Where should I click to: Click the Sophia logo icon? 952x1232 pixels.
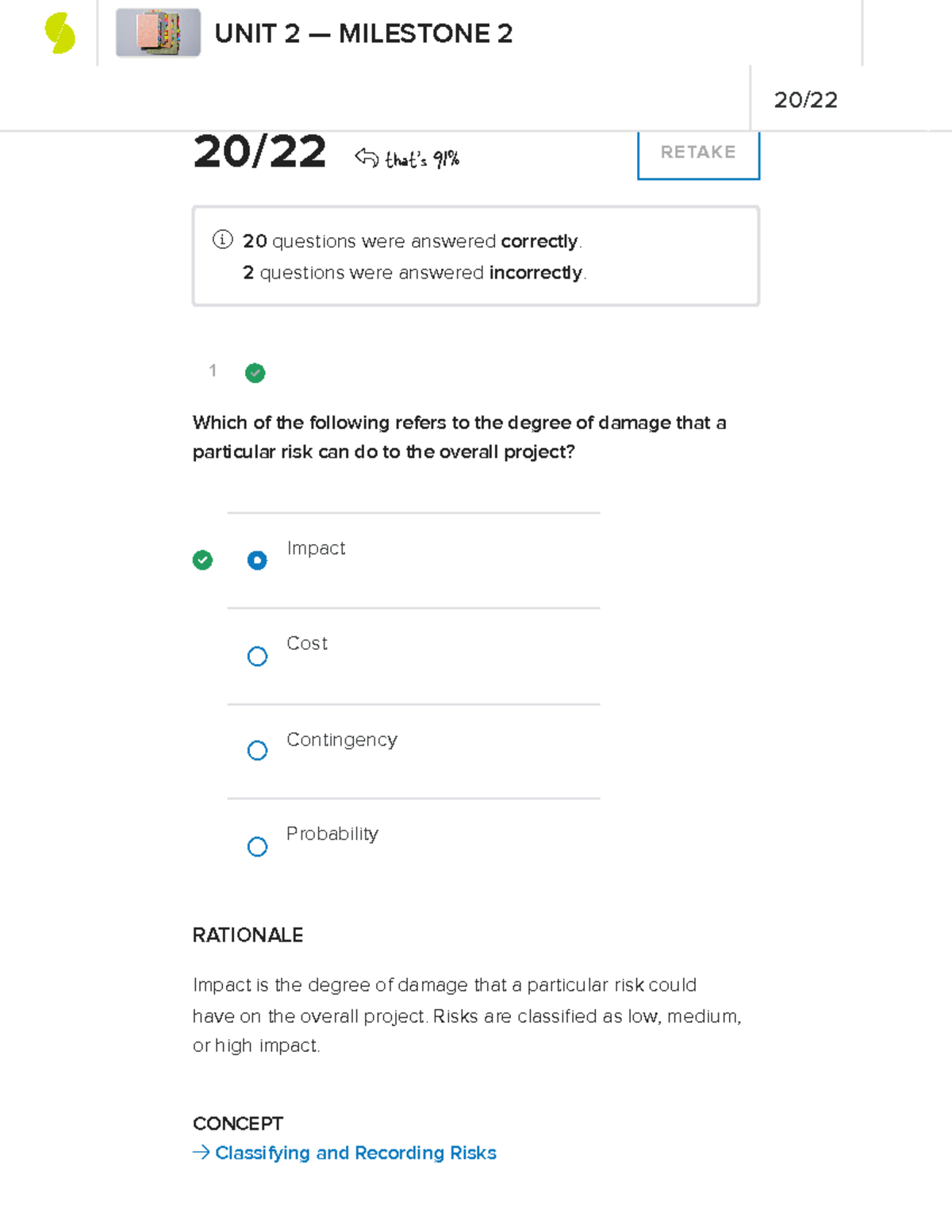tap(59, 33)
